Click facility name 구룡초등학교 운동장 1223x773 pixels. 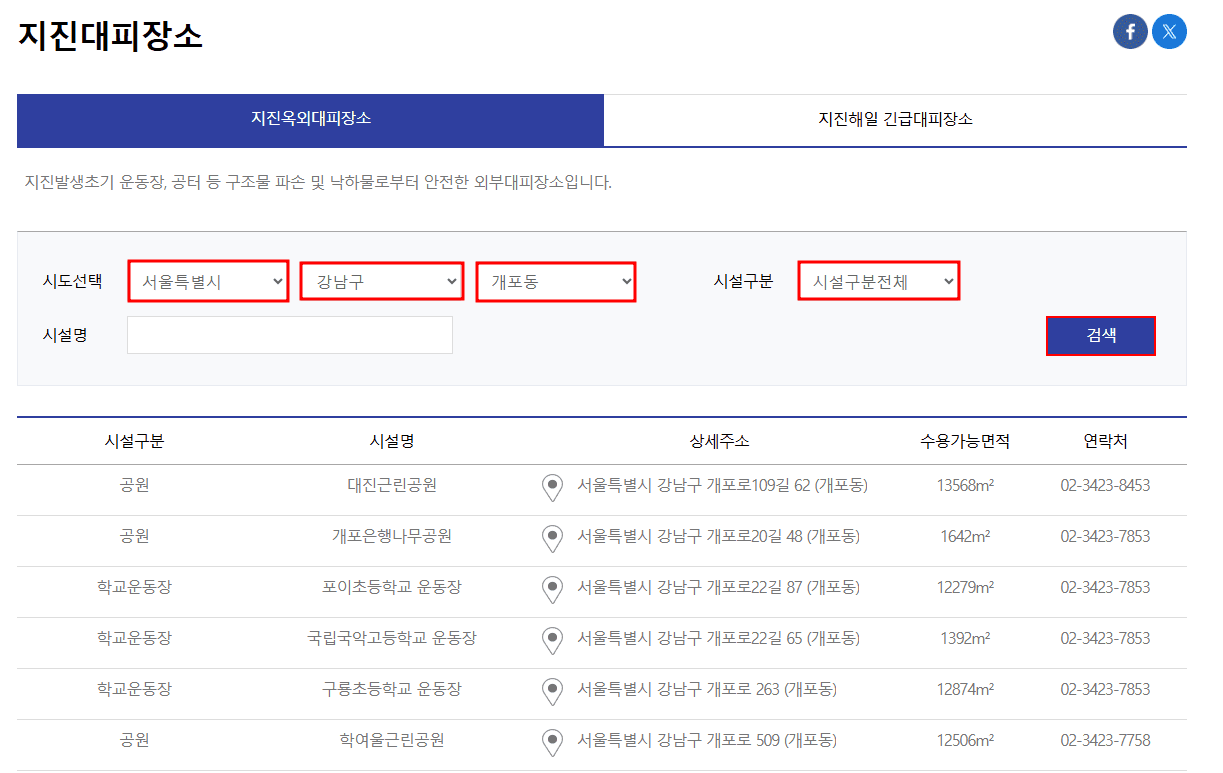point(392,689)
